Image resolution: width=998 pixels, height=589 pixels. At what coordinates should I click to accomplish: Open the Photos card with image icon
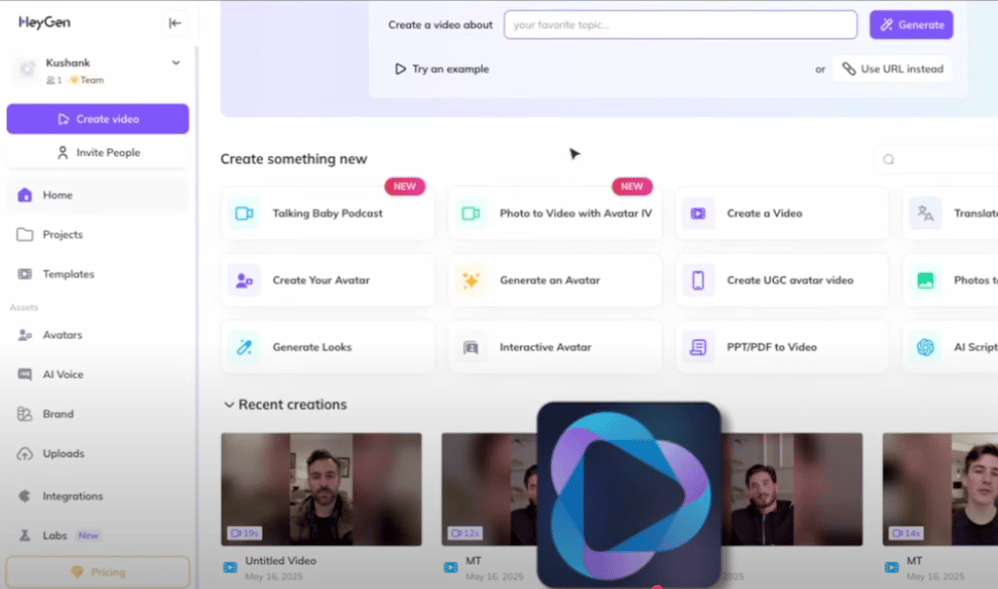(950, 280)
